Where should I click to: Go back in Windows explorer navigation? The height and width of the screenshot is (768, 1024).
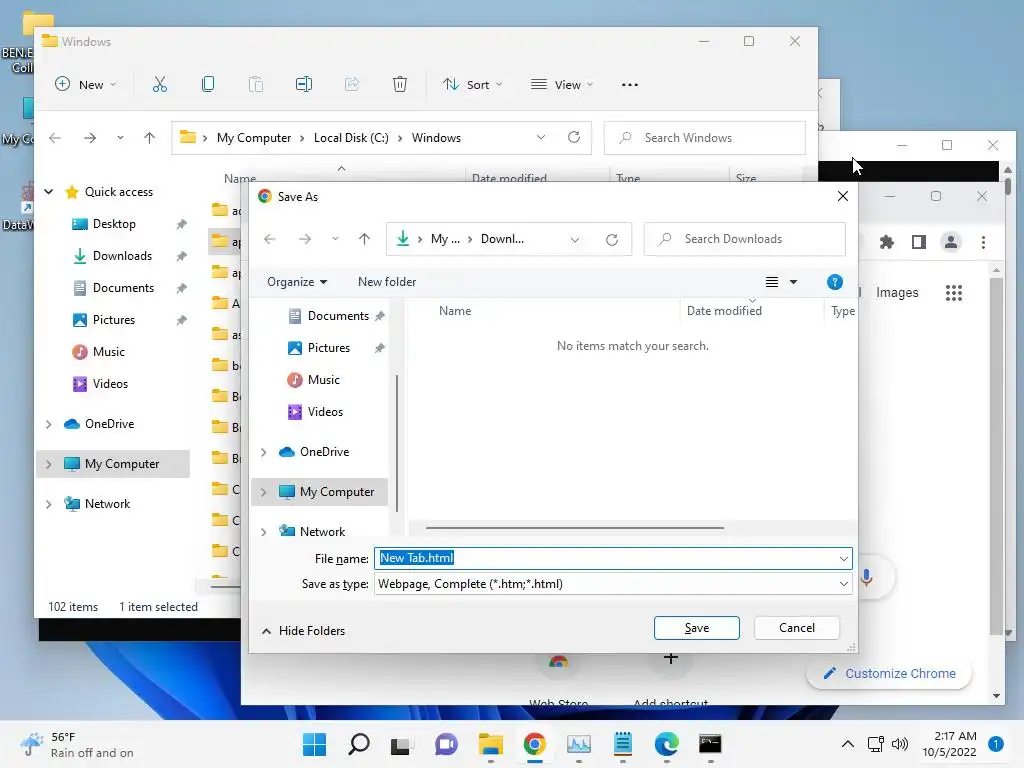point(55,138)
